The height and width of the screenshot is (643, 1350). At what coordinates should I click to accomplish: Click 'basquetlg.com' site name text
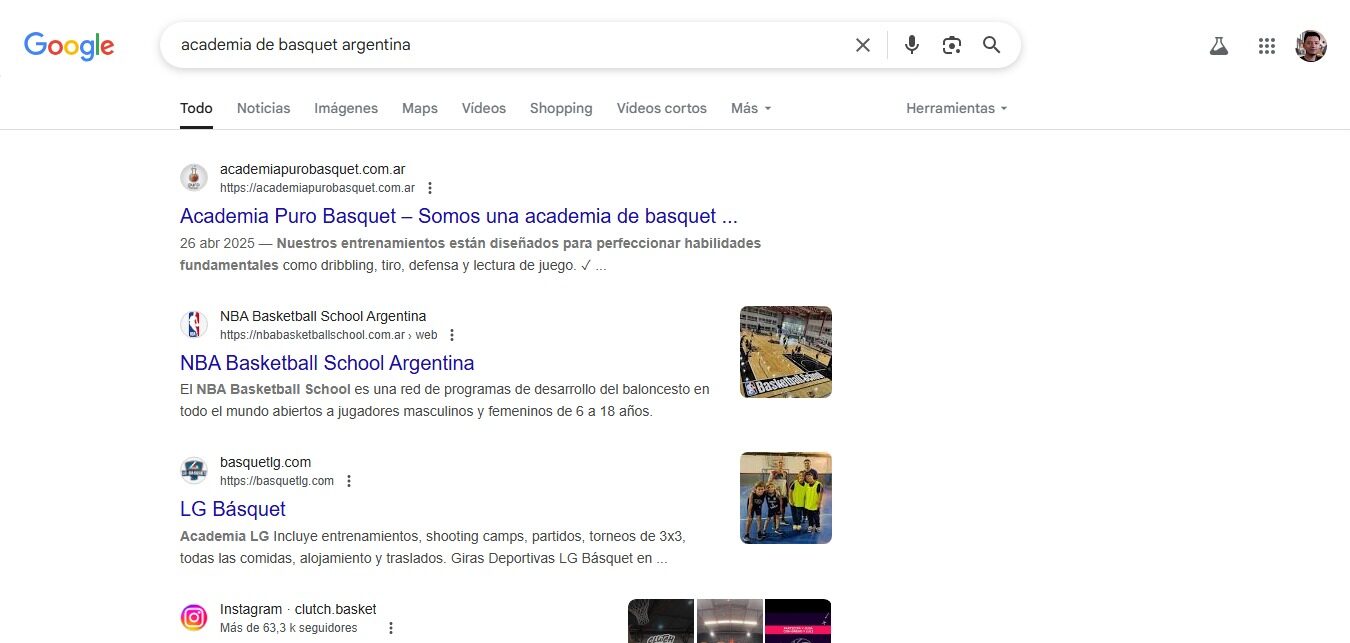click(x=265, y=462)
